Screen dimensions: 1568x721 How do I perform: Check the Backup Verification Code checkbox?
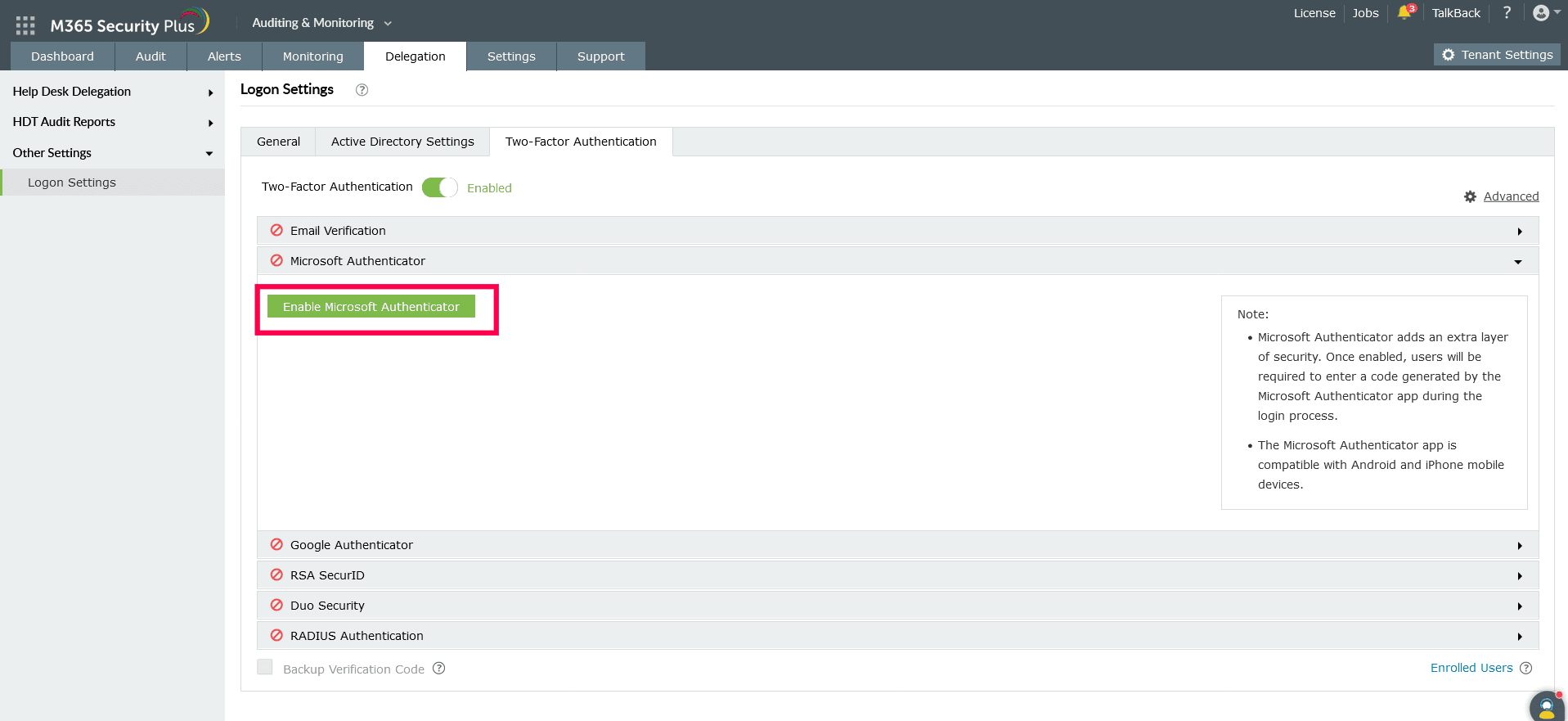(265, 667)
